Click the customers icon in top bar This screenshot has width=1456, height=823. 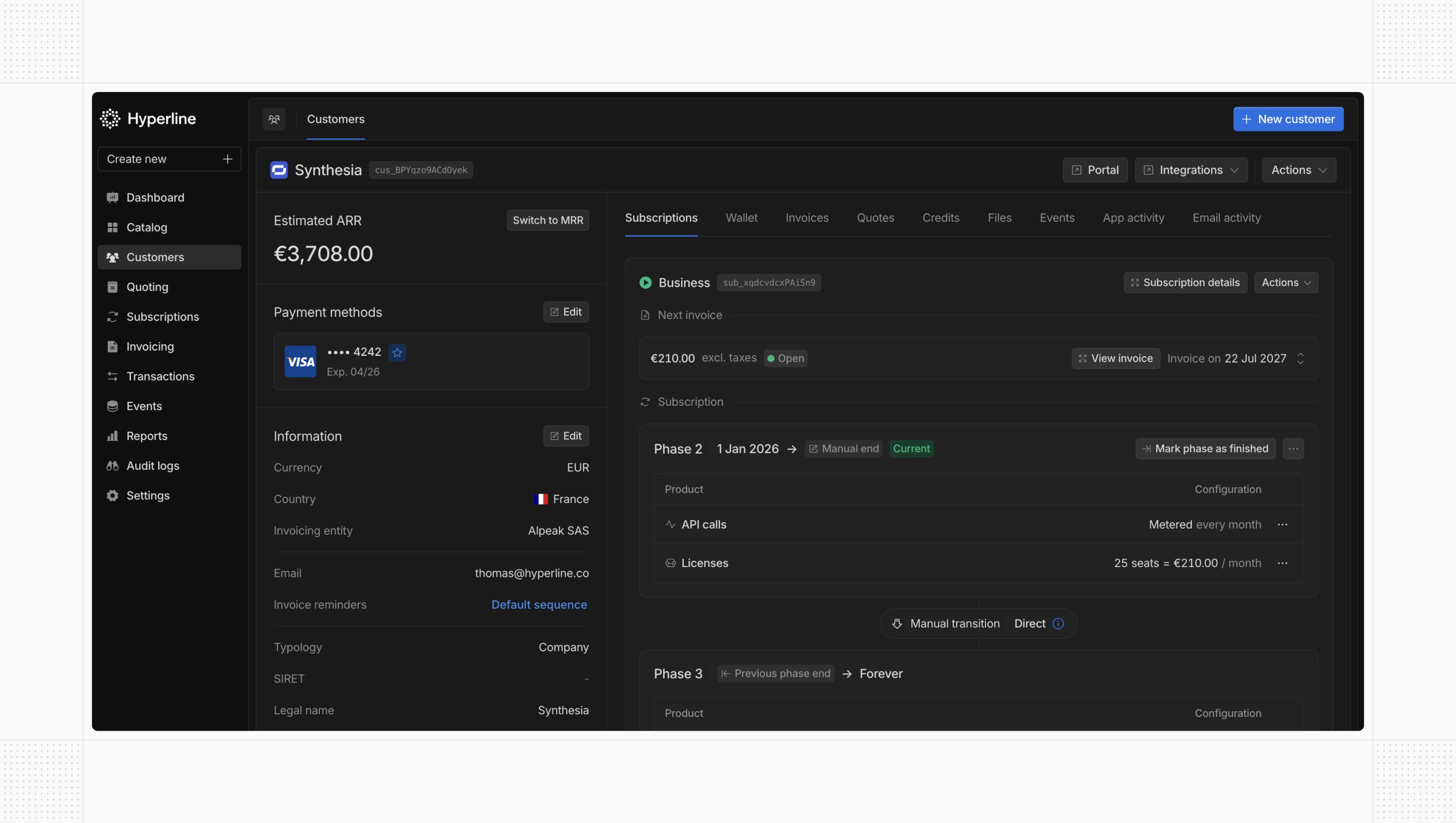[x=274, y=119]
